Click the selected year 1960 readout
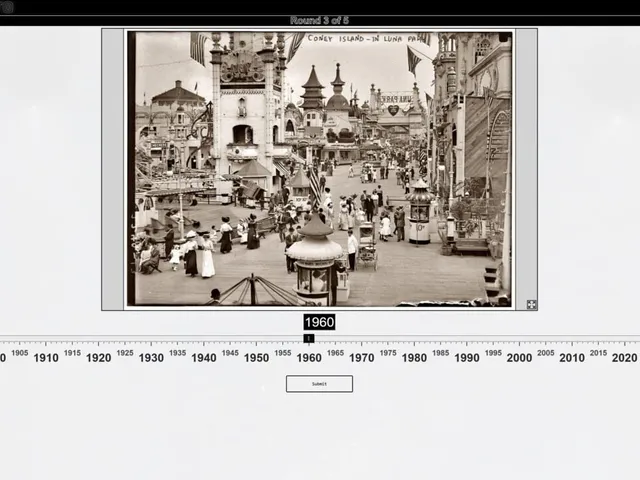 [319, 322]
